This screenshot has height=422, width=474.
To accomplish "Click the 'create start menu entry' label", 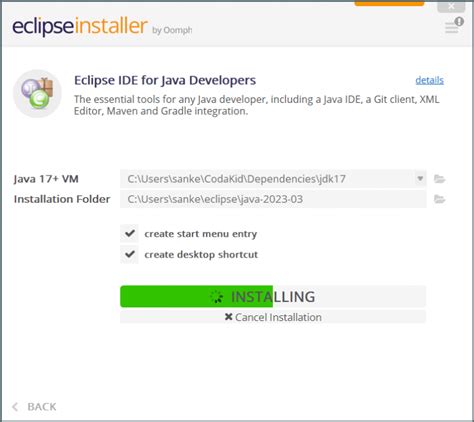I will (201, 234).
